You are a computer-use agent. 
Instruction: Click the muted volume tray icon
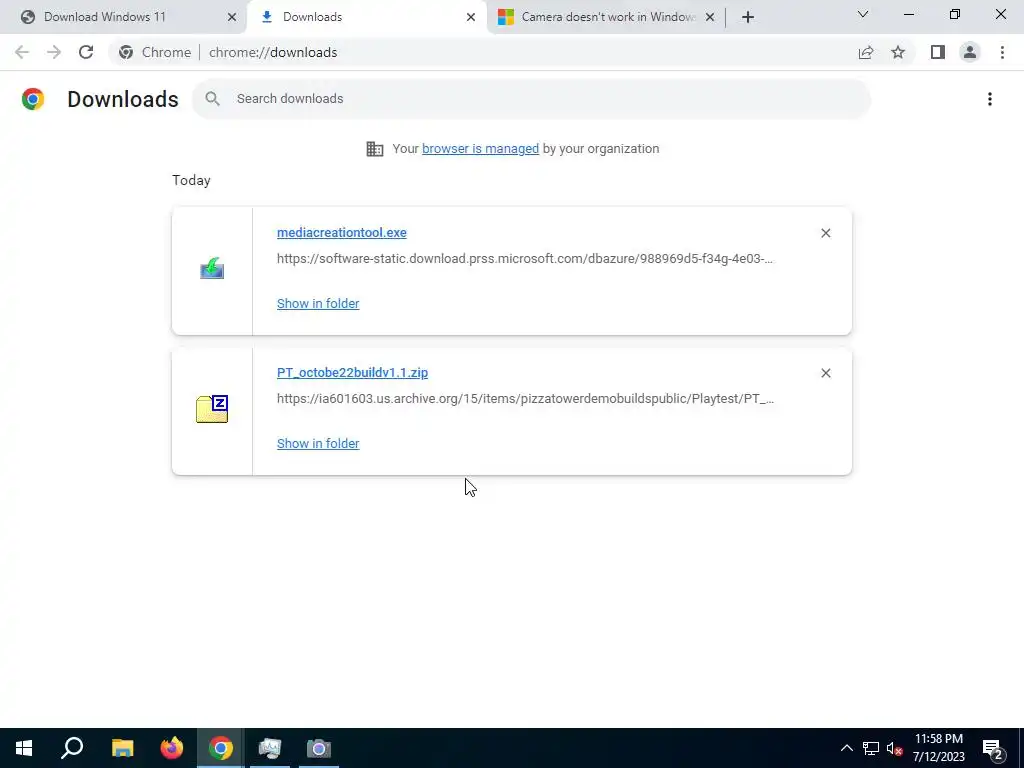pos(894,748)
